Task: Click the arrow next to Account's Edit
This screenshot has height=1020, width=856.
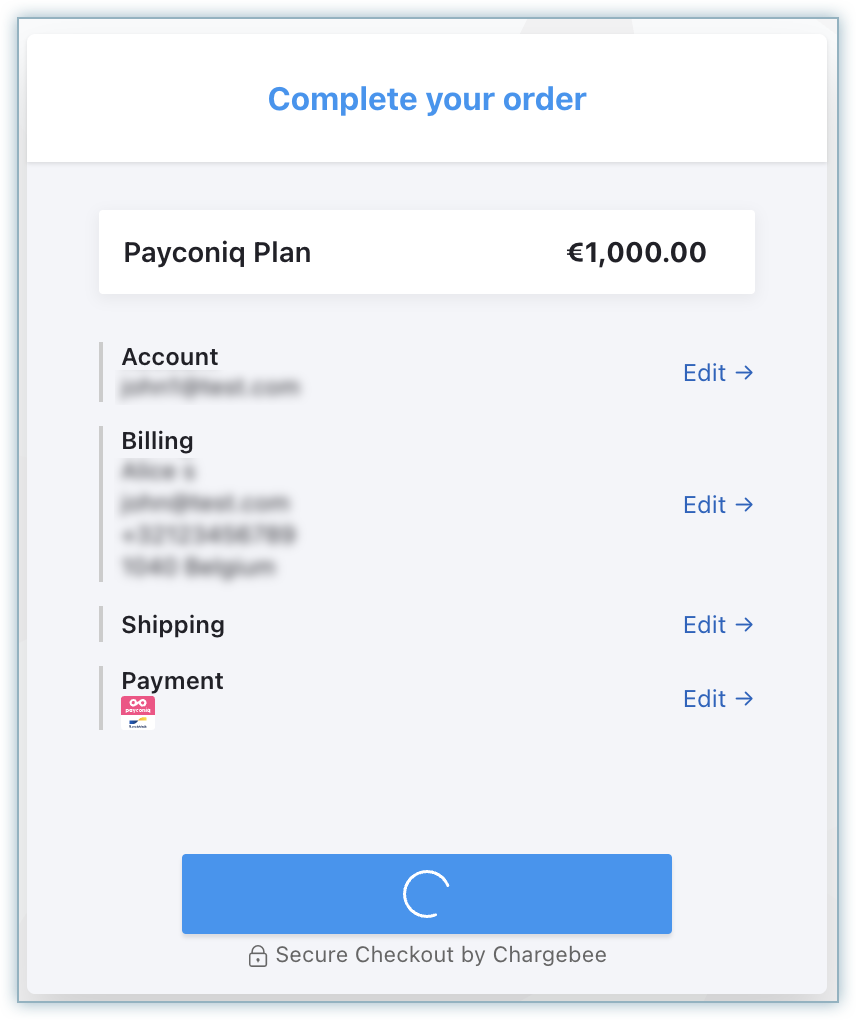Action: coord(744,373)
